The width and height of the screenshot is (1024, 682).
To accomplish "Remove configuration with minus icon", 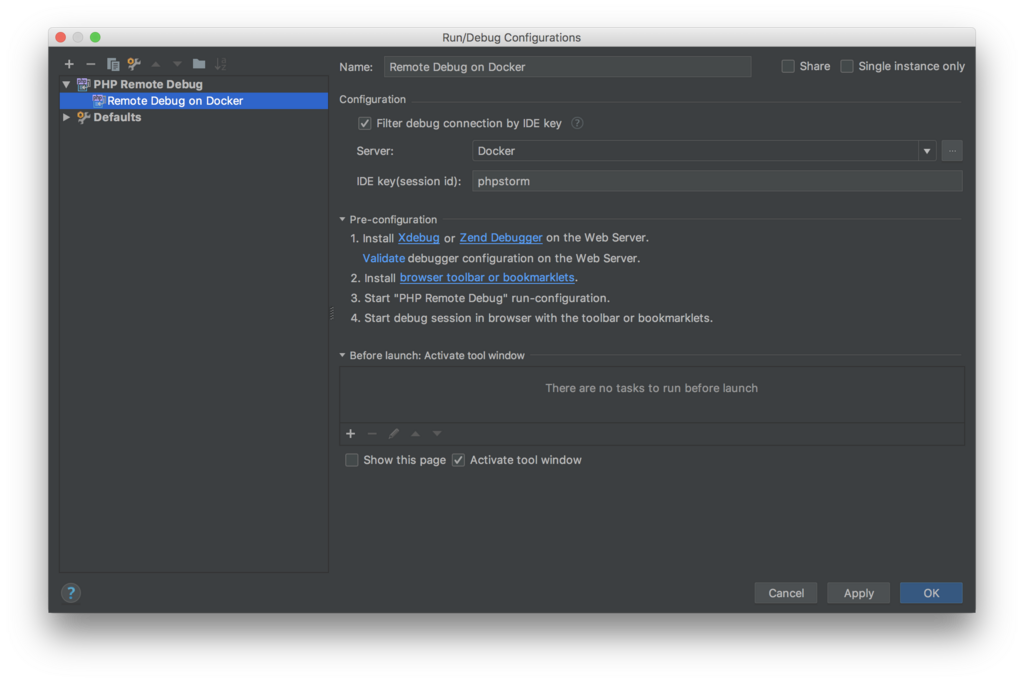I will (x=91, y=64).
